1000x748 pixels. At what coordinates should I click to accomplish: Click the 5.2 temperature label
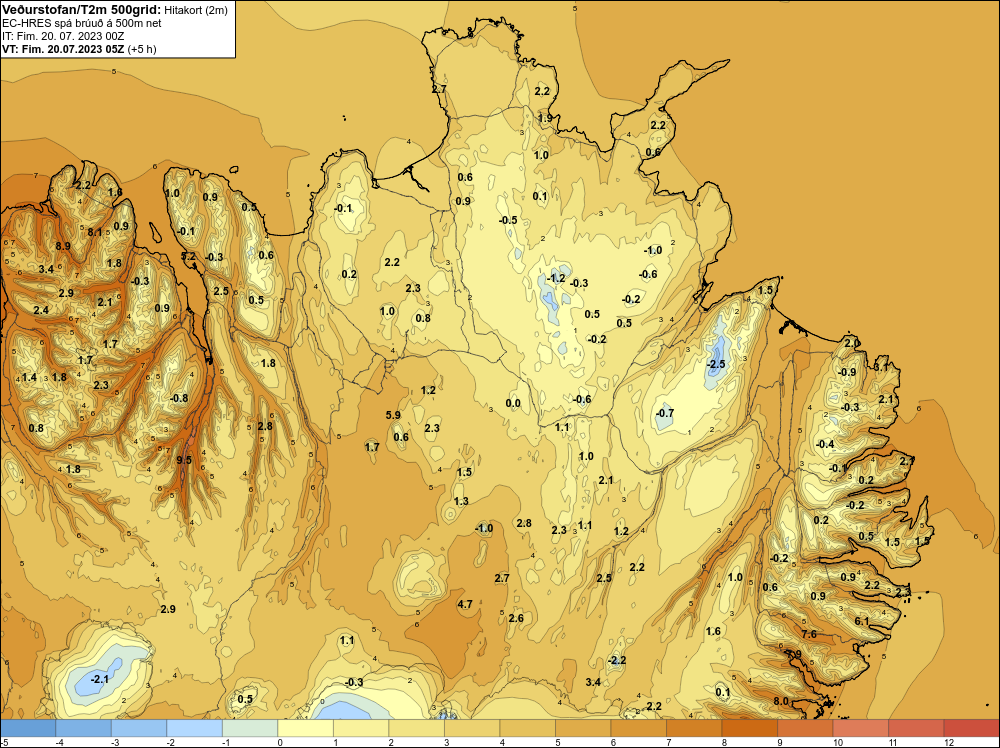(x=188, y=256)
